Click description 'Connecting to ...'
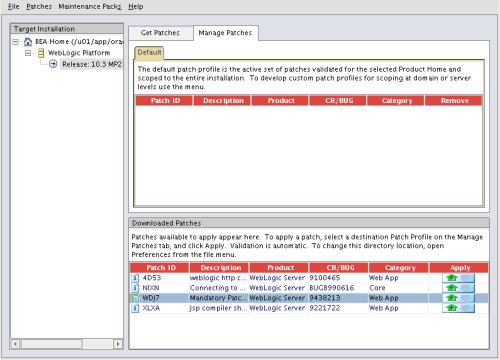The width and height of the screenshot is (500, 360). 217,288
